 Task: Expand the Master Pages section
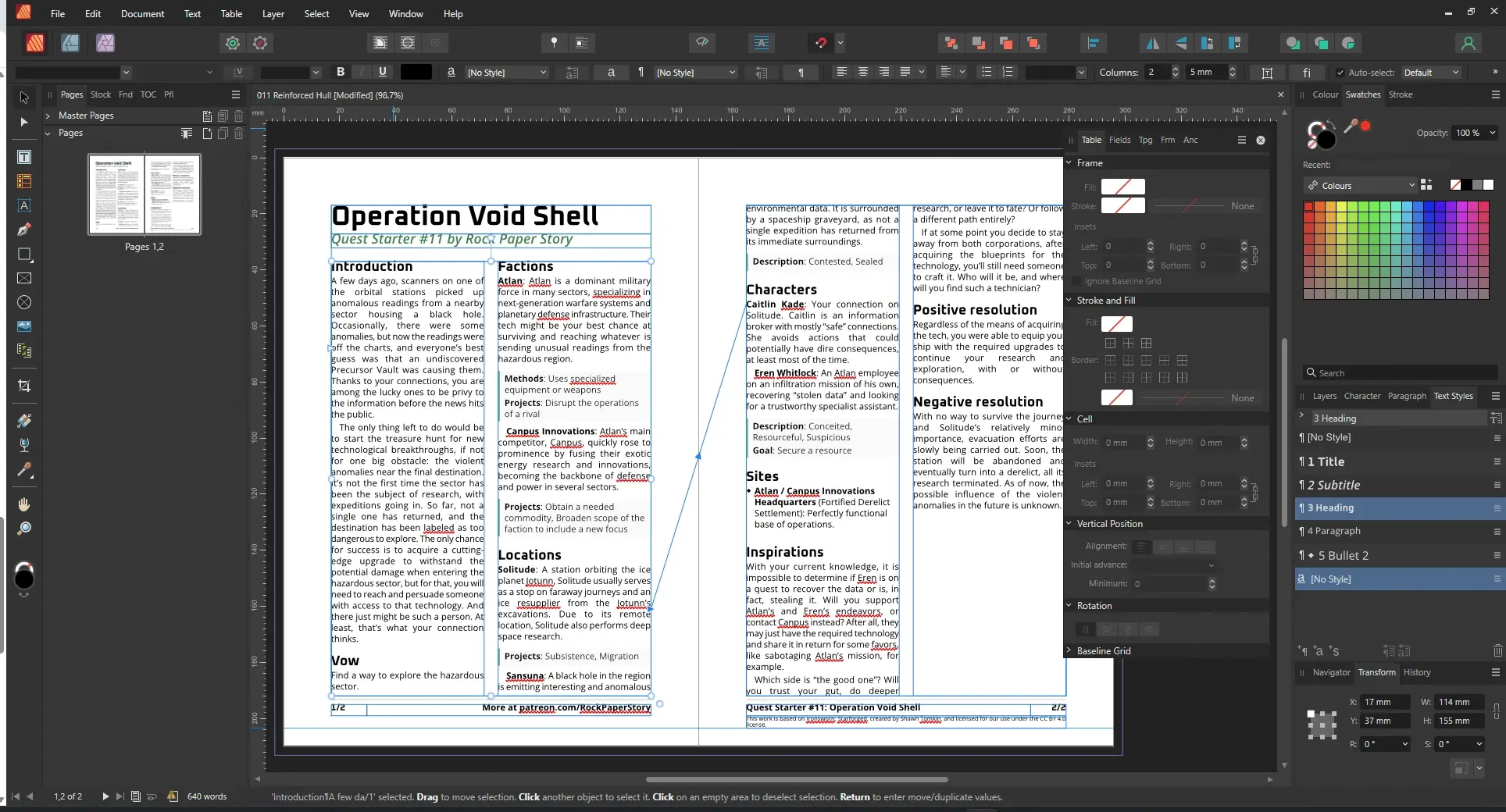pyautogui.click(x=48, y=116)
